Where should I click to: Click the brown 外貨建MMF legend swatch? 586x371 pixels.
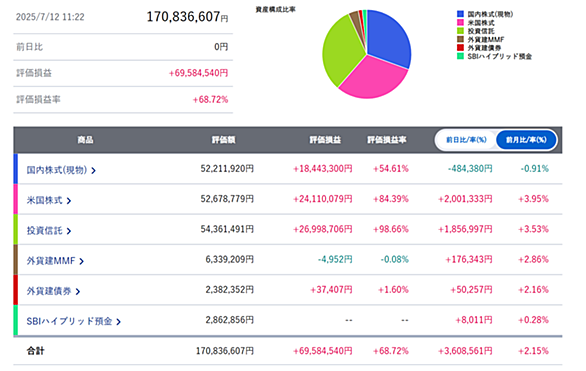click(460, 39)
